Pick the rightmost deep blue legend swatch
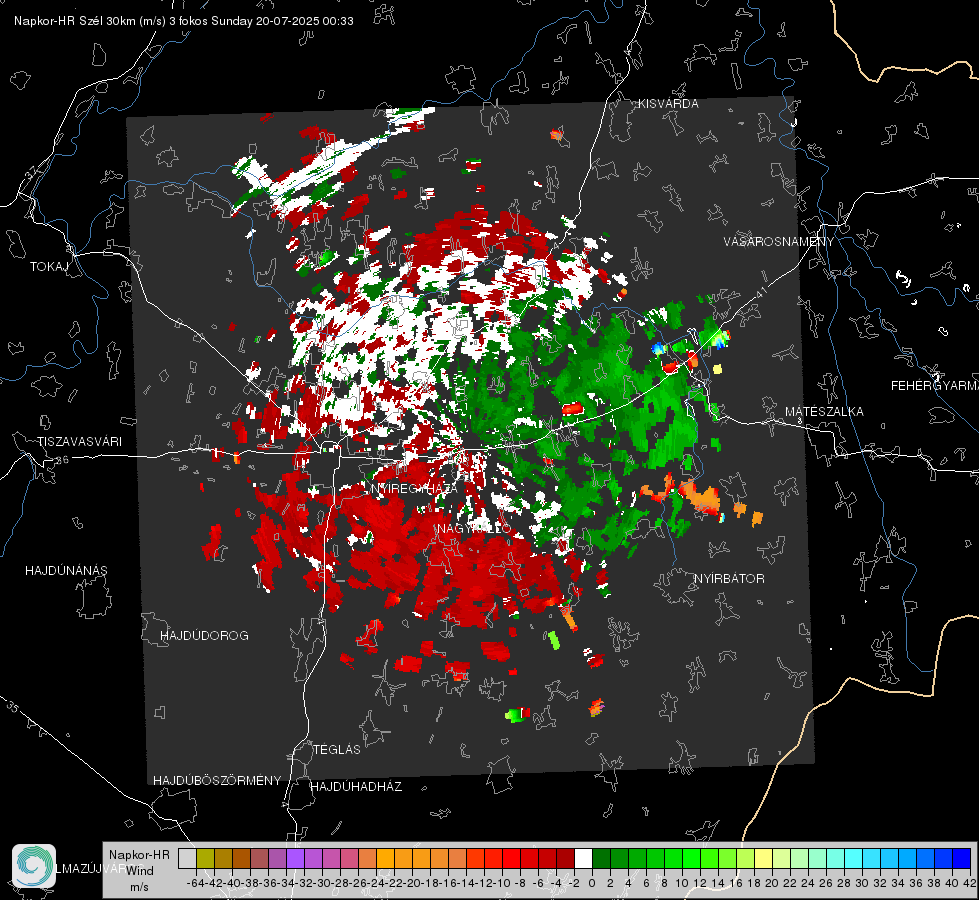The image size is (979, 900). click(x=962, y=858)
